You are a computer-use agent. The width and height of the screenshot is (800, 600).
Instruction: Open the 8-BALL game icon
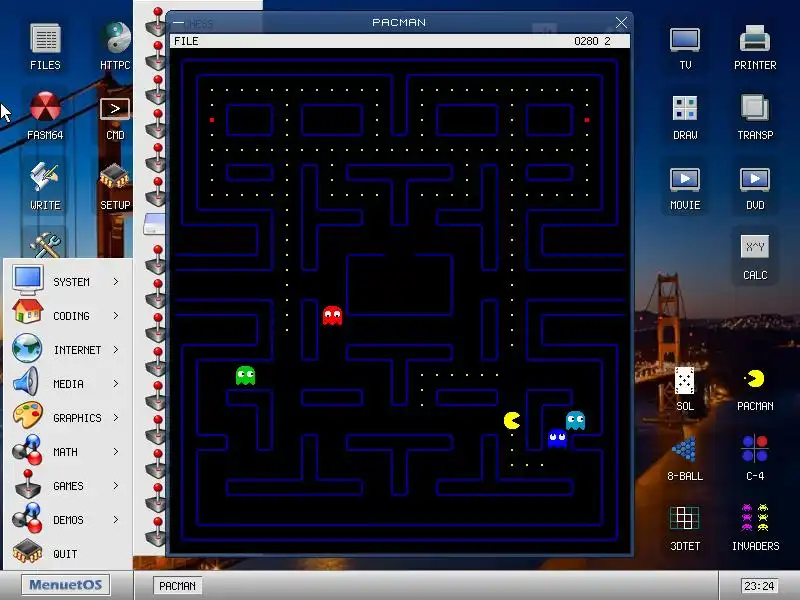click(x=685, y=459)
